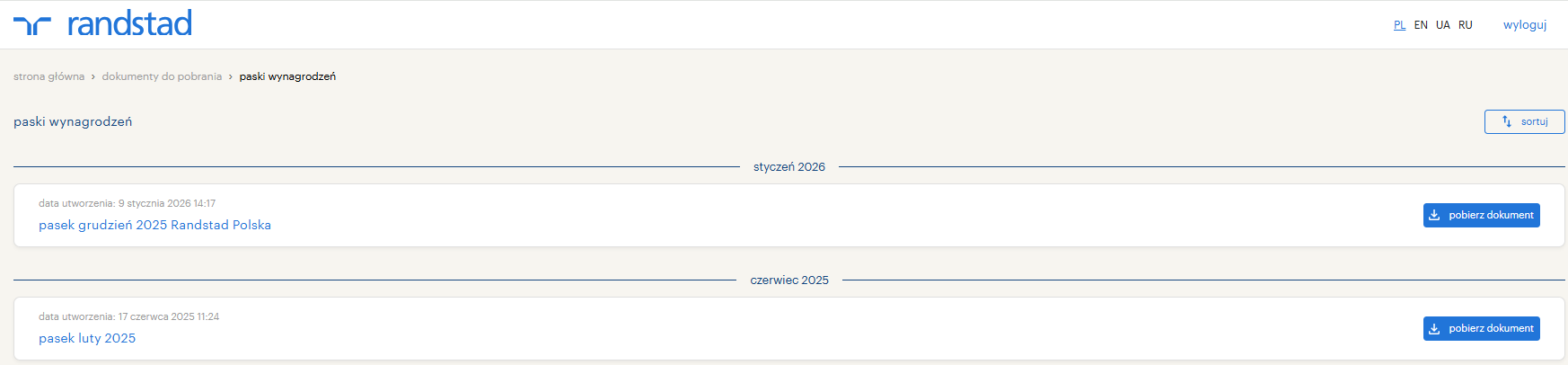Open dokumenty do pobrania breadcrumb
The width and height of the screenshot is (1568, 365).
tap(162, 76)
